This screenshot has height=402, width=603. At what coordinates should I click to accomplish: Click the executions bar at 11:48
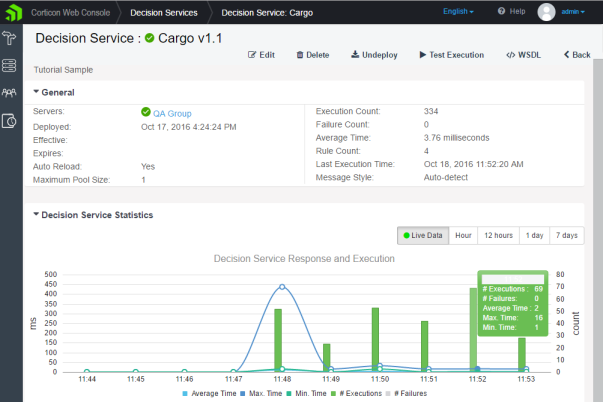[278, 340]
